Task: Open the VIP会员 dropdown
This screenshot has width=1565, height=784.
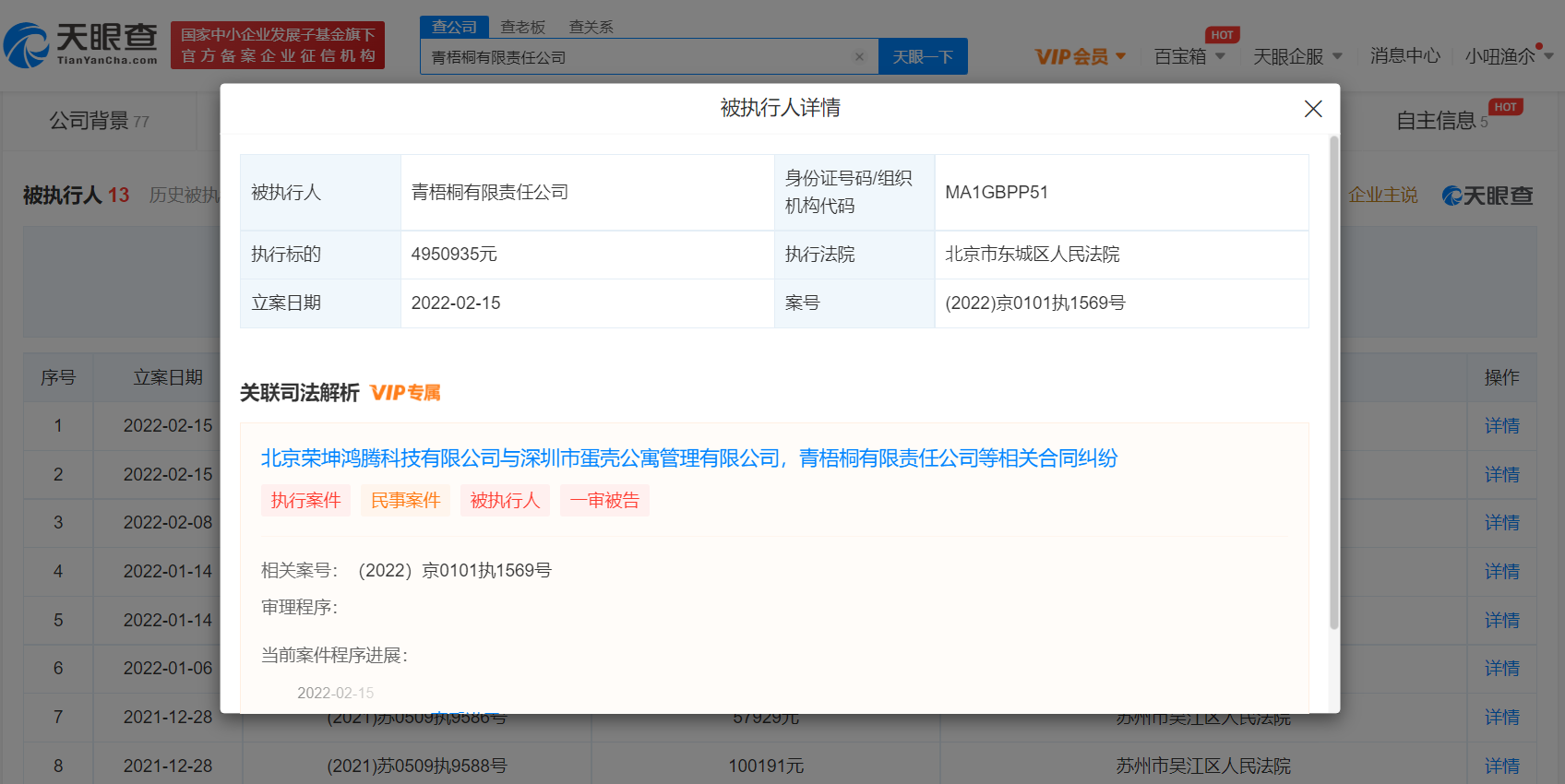Action: coord(1081,56)
